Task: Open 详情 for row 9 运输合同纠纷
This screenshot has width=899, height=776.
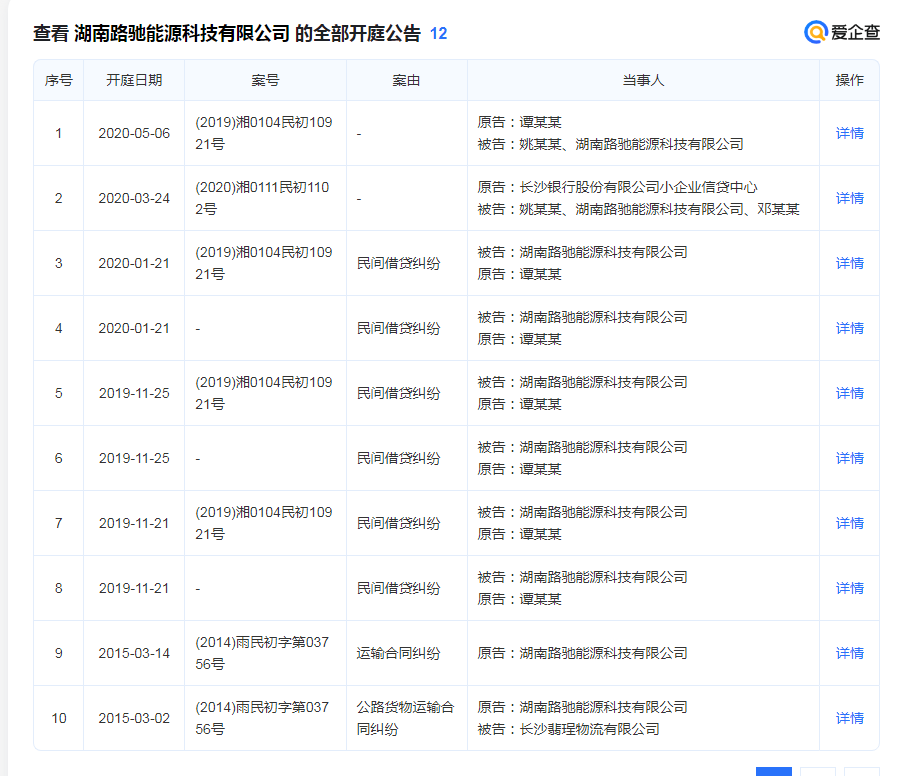Action: [849, 653]
